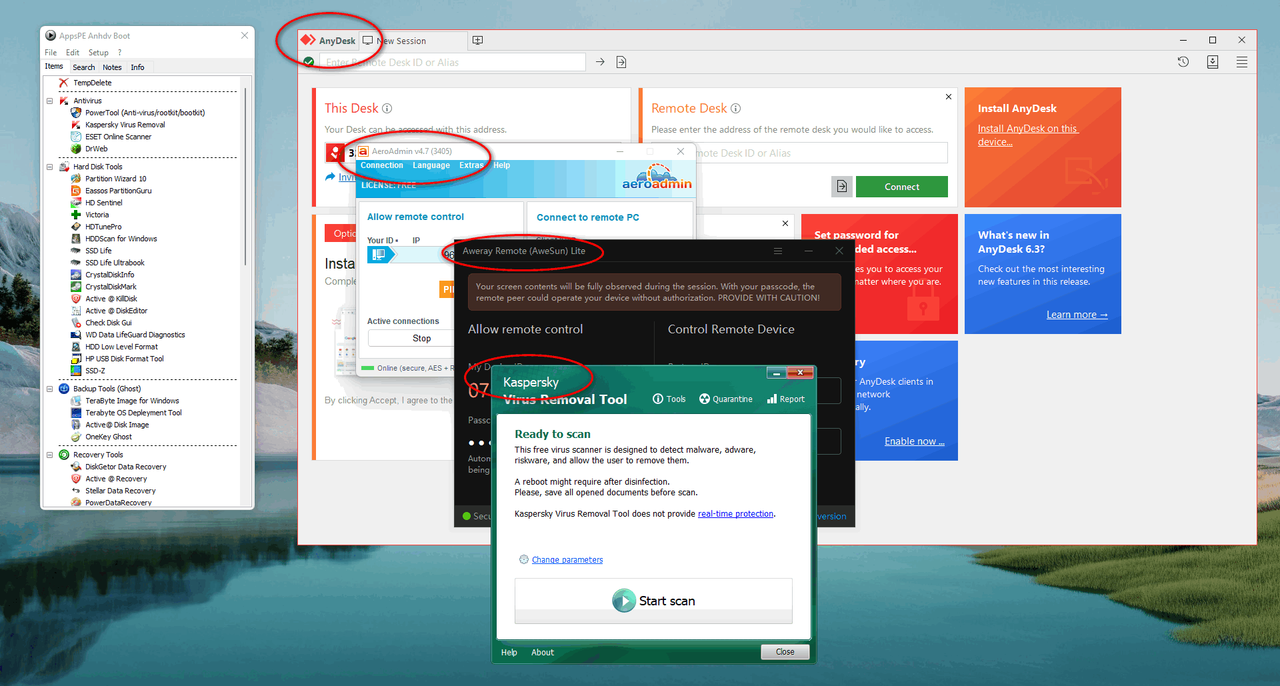Launch HDD Low Level Format

pos(121,347)
